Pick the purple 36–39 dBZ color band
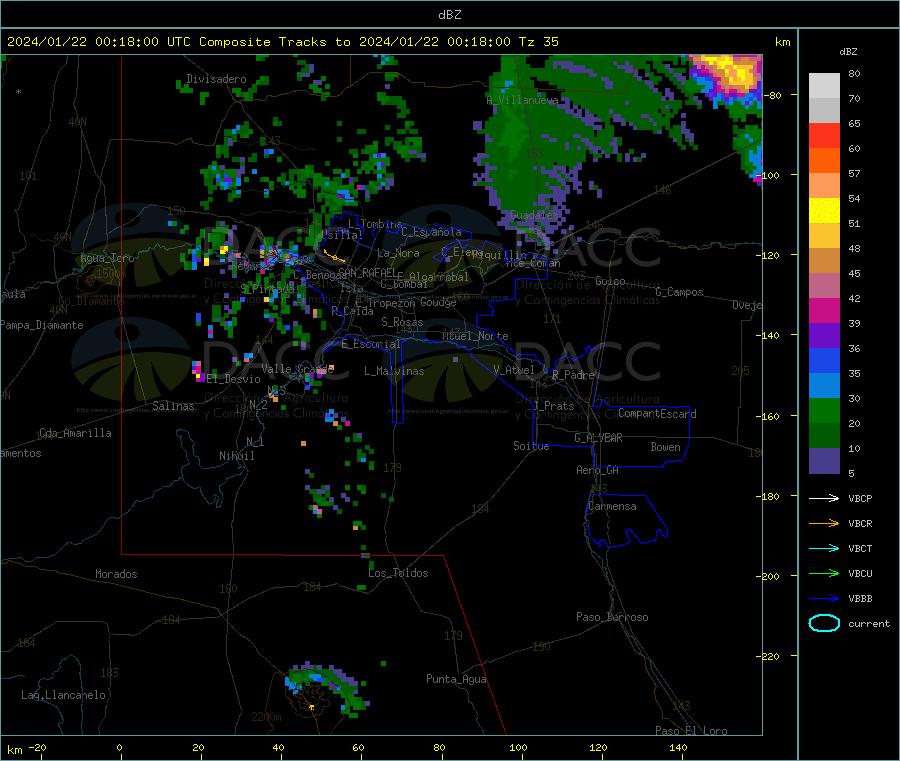The width and height of the screenshot is (900, 761). click(824, 336)
